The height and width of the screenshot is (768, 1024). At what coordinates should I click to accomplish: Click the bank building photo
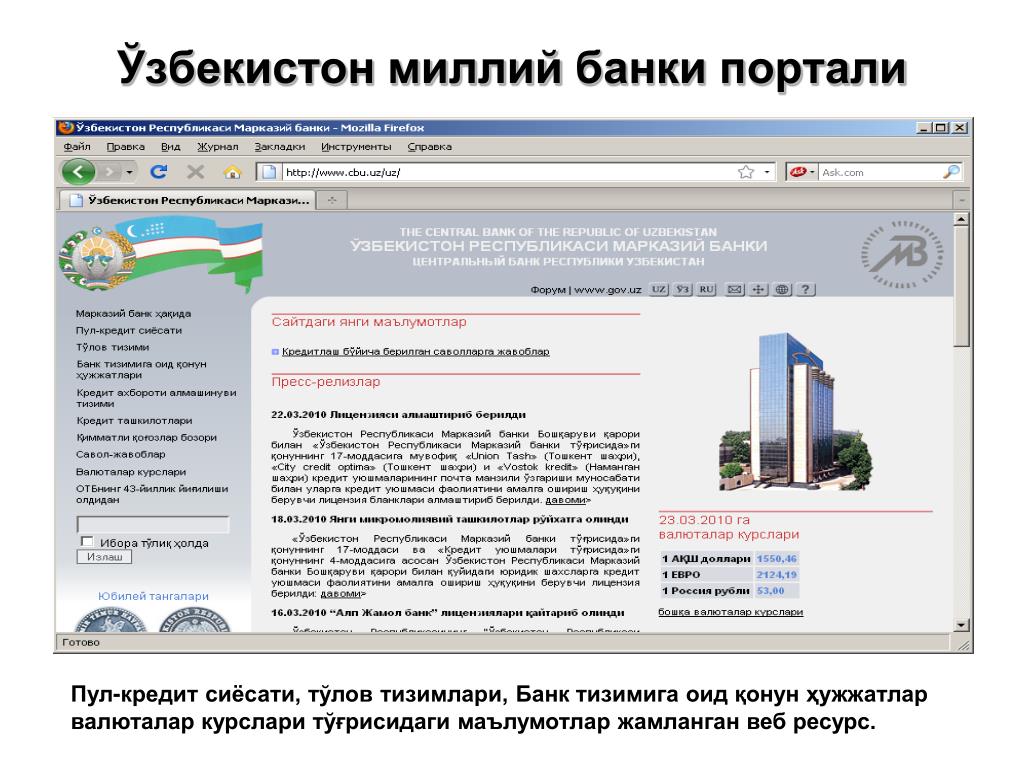(x=797, y=412)
